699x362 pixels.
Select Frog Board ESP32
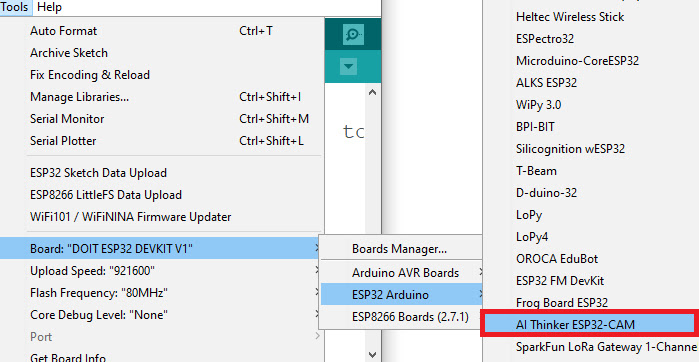(x=591, y=303)
